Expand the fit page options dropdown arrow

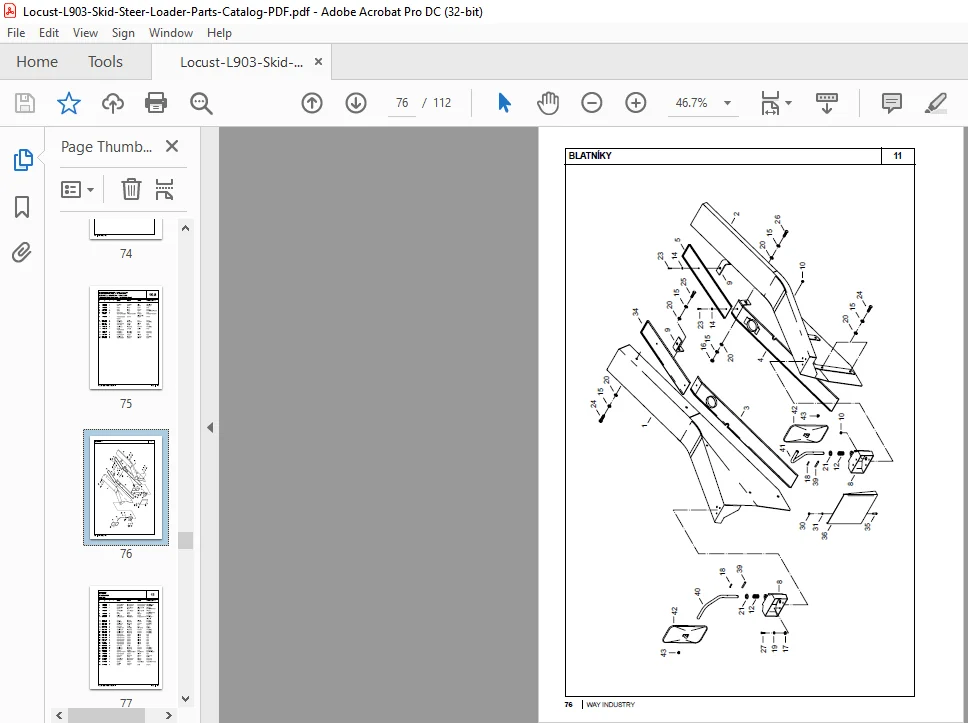pyautogui.click(x=788, y=103)
